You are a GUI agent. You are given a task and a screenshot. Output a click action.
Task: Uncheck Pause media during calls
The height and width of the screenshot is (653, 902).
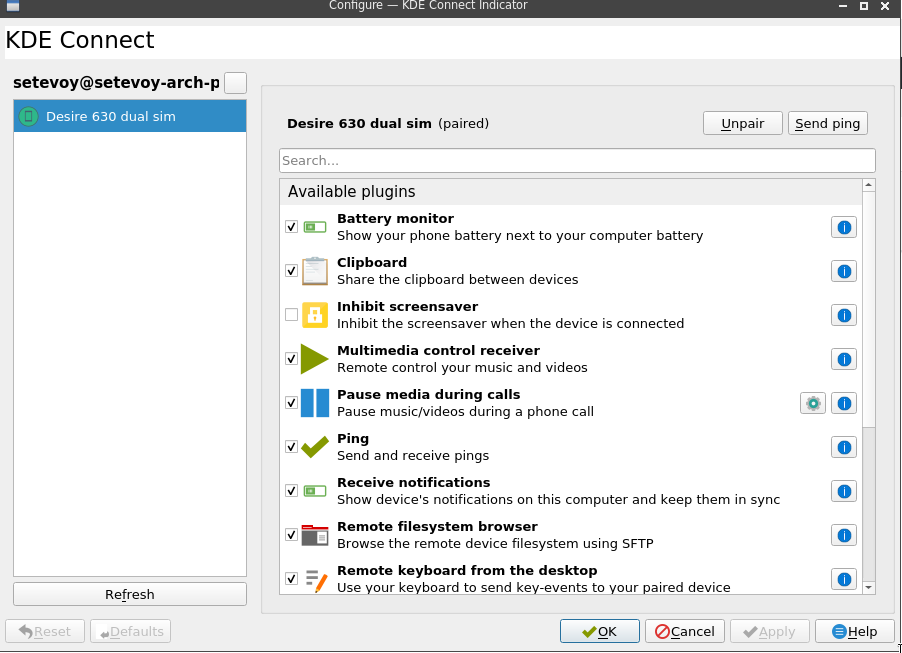point(291,403)
